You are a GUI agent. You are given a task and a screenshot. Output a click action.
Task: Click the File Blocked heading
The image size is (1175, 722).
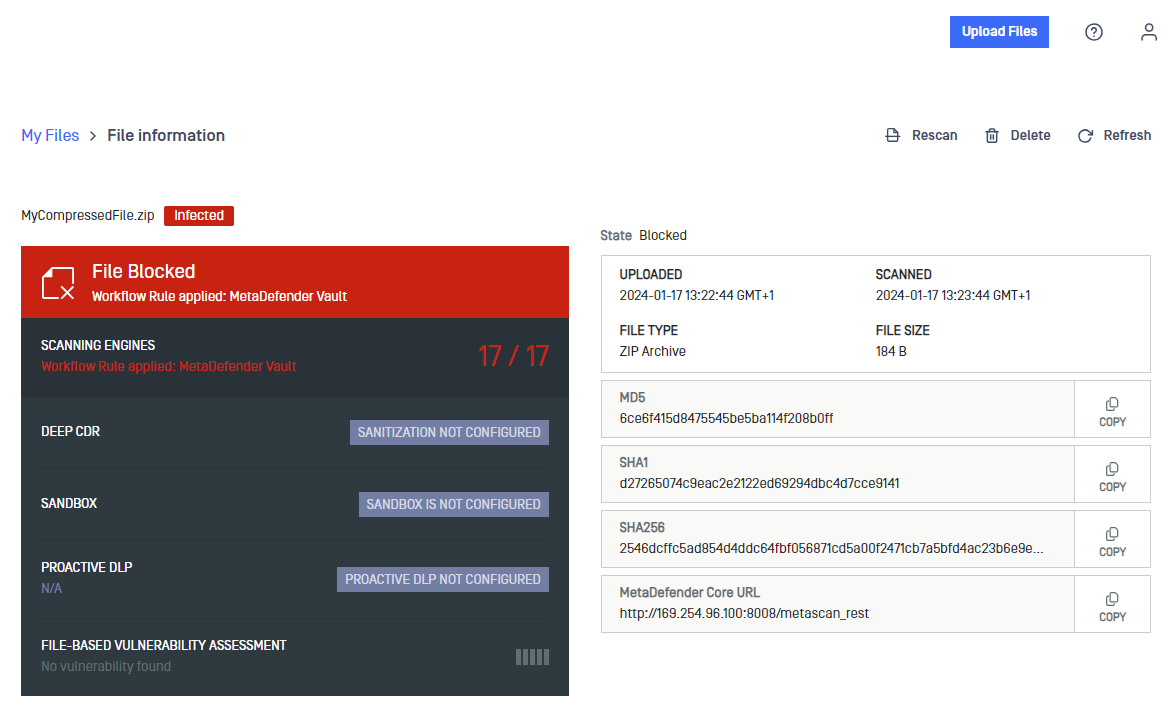click(x=143, y=271)
